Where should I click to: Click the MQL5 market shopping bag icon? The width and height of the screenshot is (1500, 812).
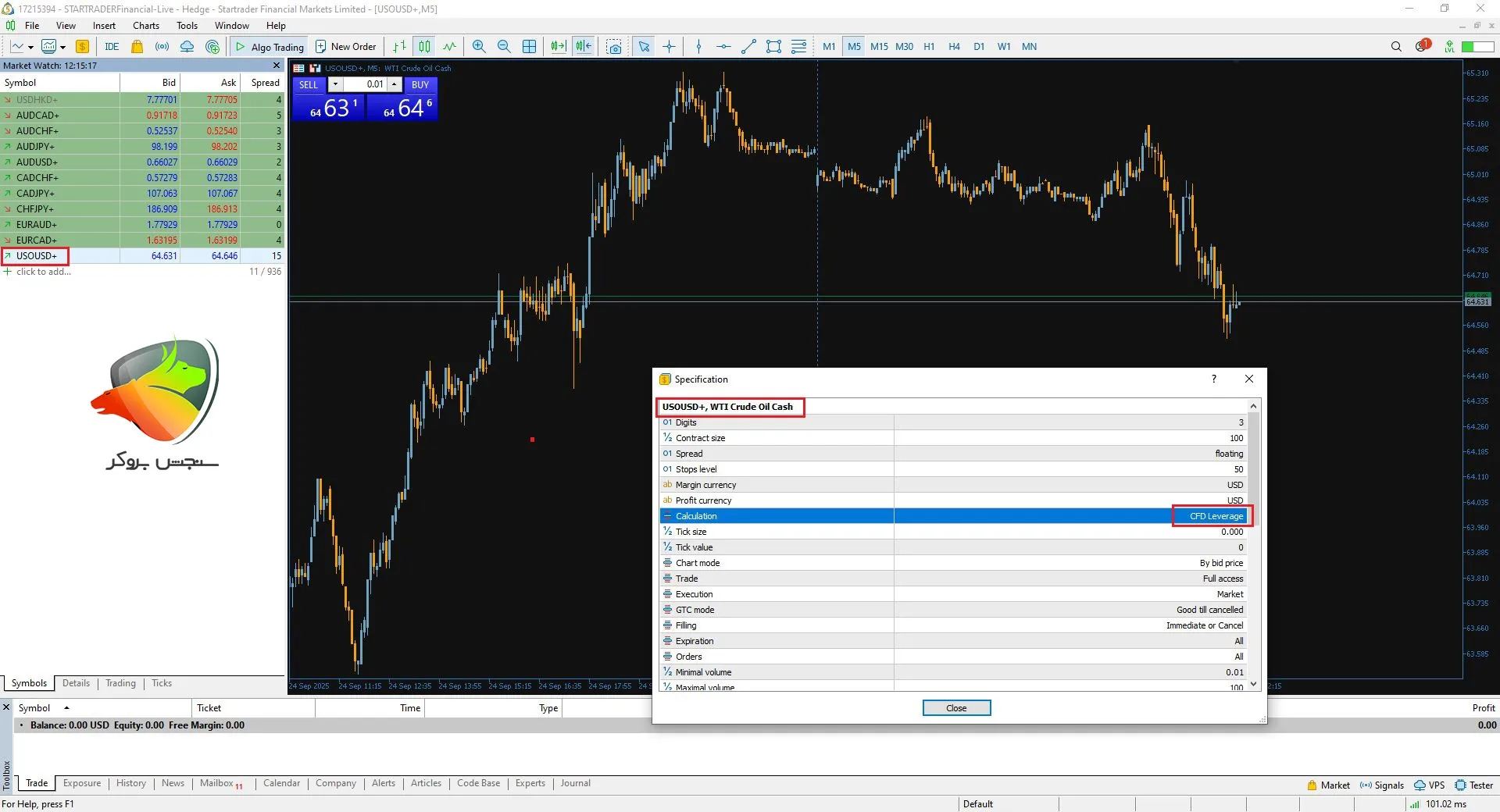coord(137,47)
